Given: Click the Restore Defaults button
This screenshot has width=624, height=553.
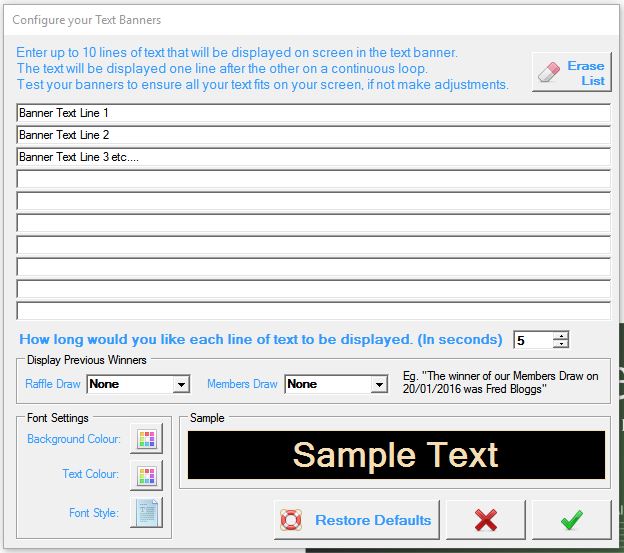Looking at the screenshot, I should (x=356, y=520).
